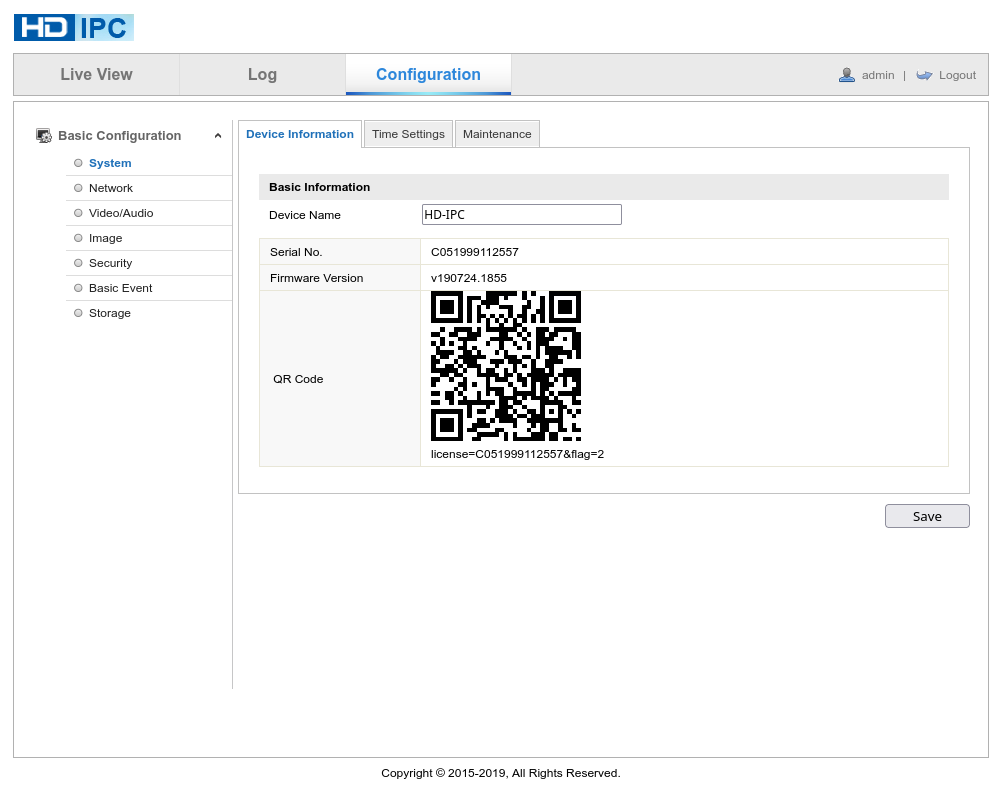Click the admin user icon
998x795 pixels.
click(x=847, y=75)
